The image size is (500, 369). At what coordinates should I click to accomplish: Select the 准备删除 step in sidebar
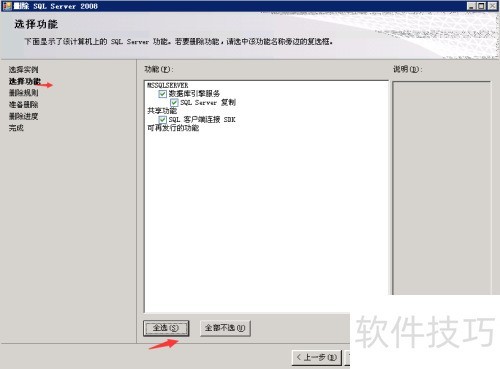click(x=23, y=105)
